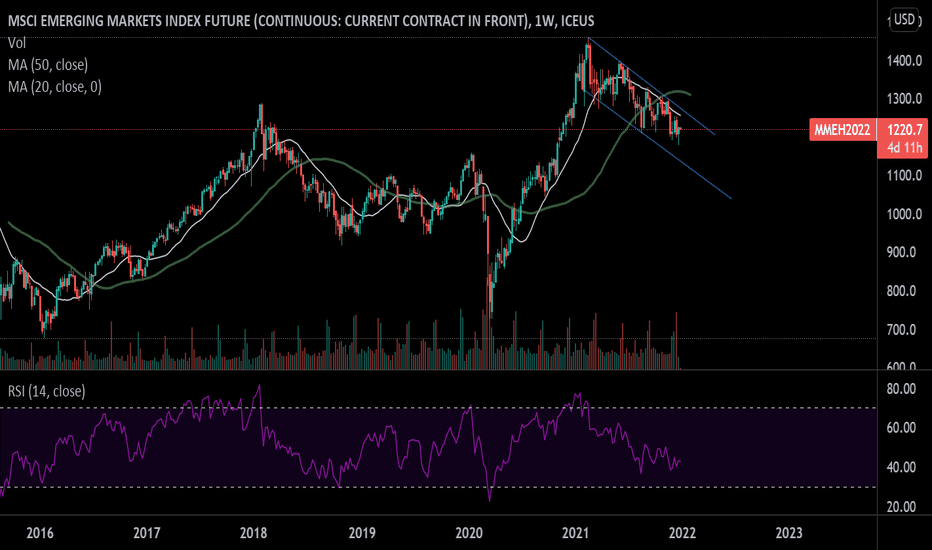
Task: Open the RSI (14, close) indicator label
Action: (46, 391)
